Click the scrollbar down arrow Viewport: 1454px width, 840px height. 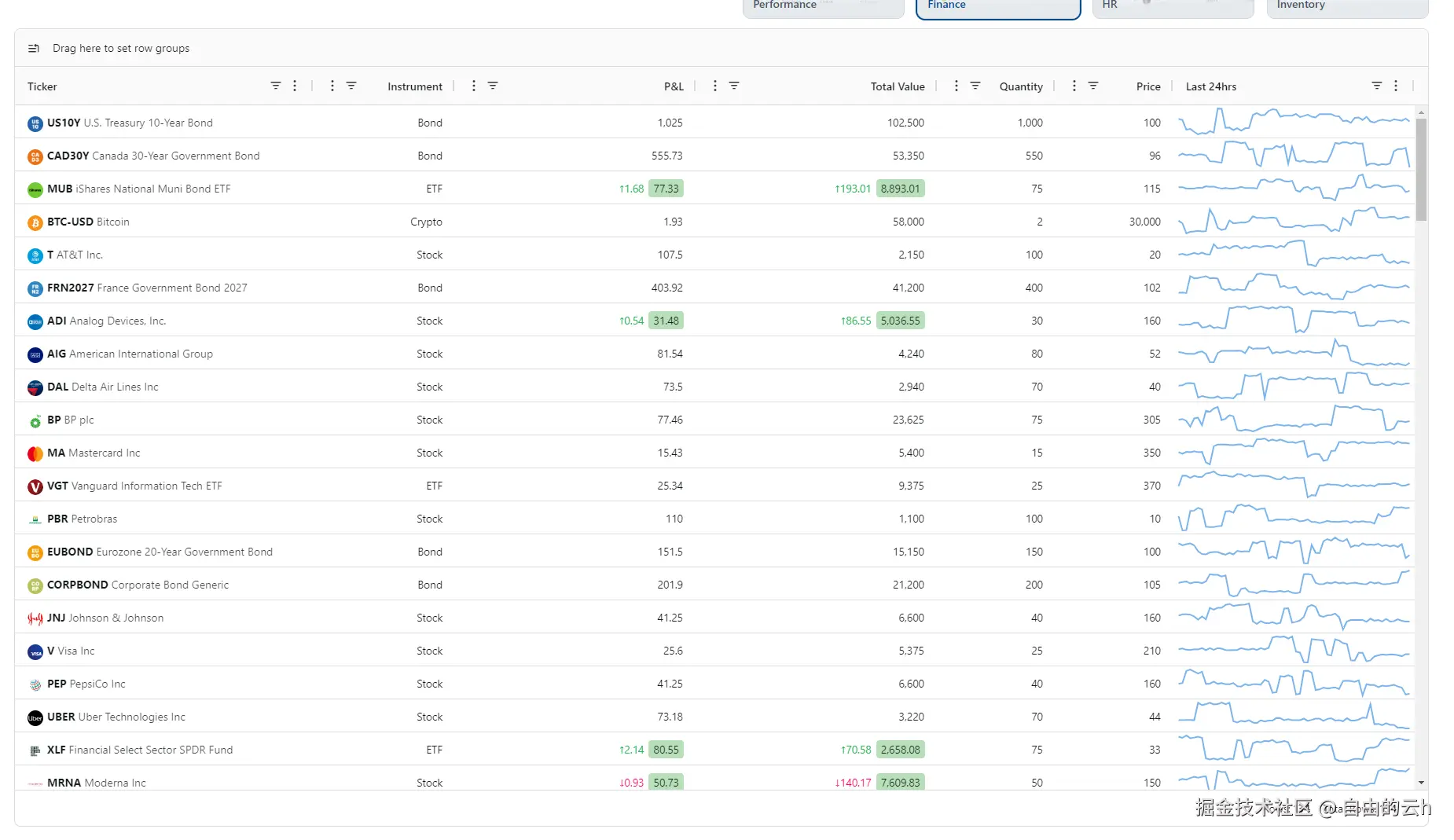tap(1421, 783)
